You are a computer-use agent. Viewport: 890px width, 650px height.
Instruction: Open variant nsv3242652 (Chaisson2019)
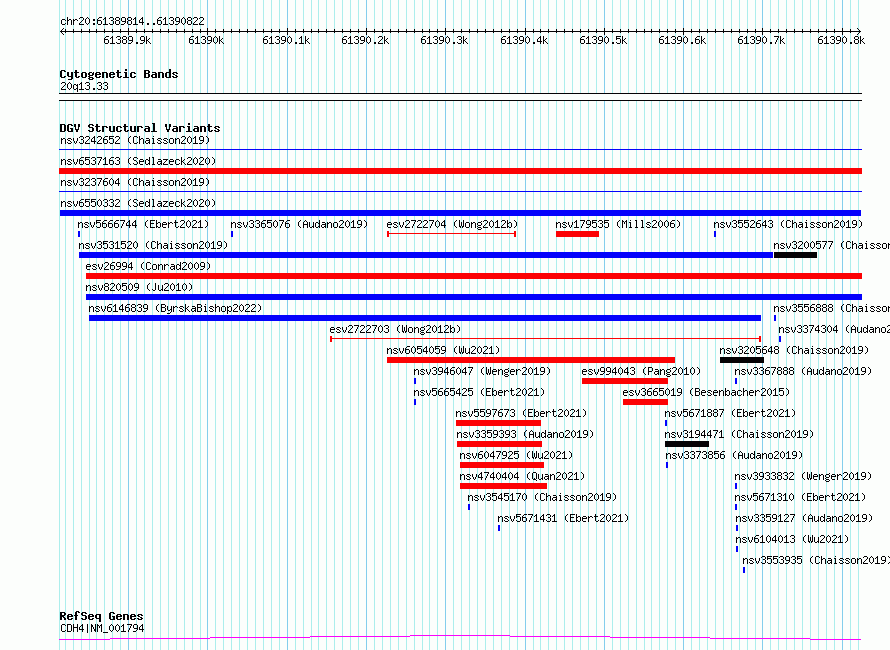pyautogui.click(x=135, y=140)
